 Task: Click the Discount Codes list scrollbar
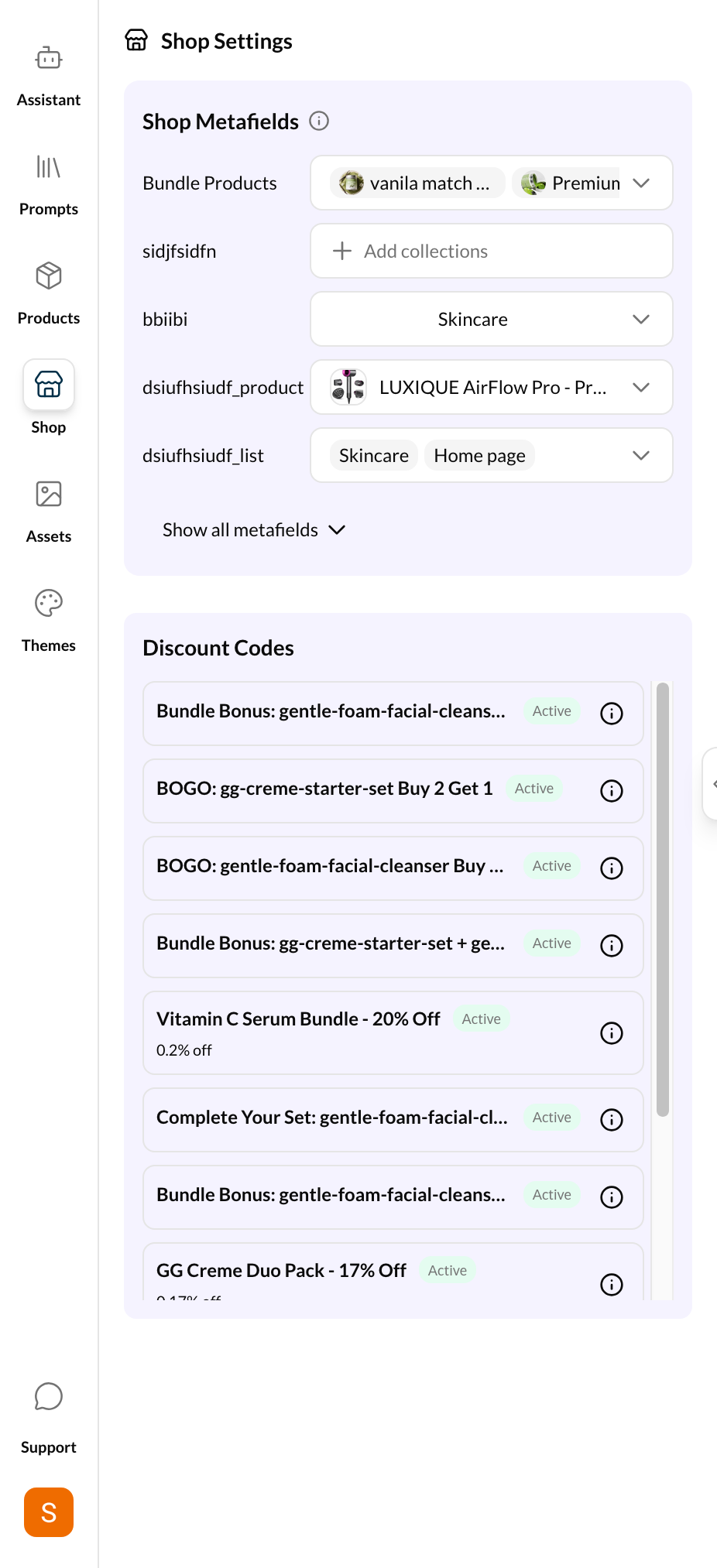[x=662, y=899]
